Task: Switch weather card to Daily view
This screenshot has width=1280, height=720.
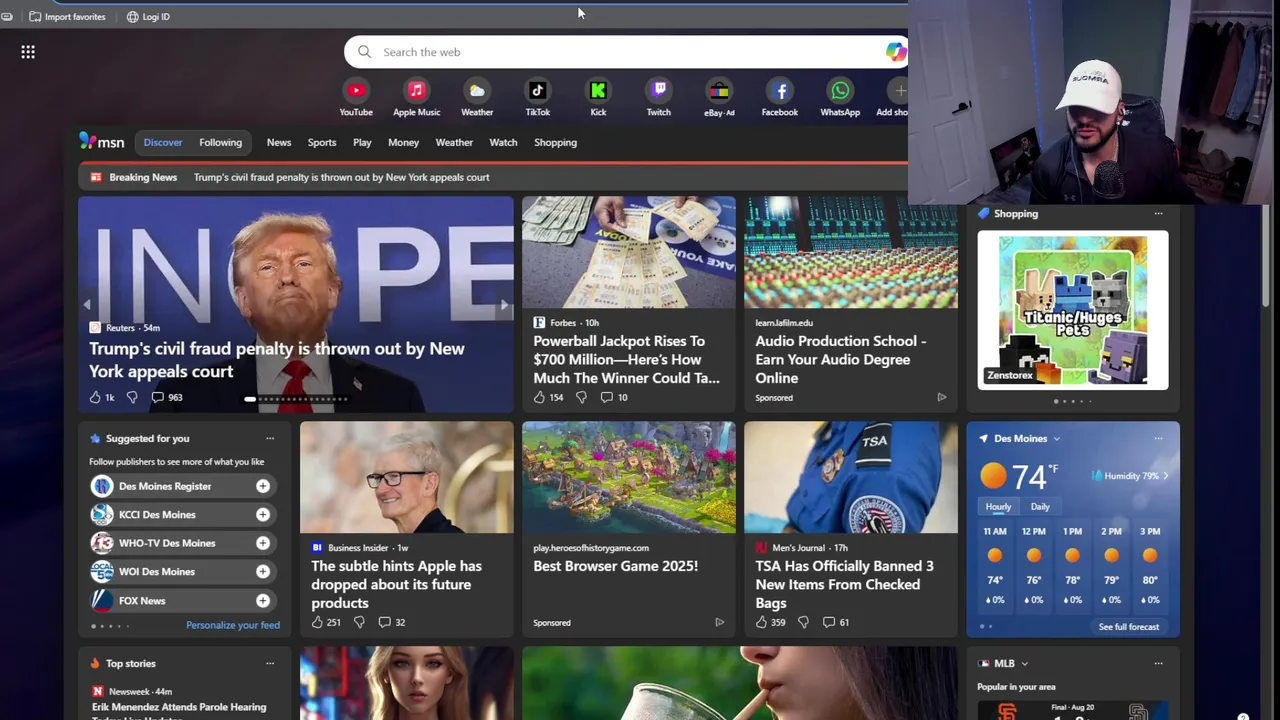Action: pos(1040,506)
